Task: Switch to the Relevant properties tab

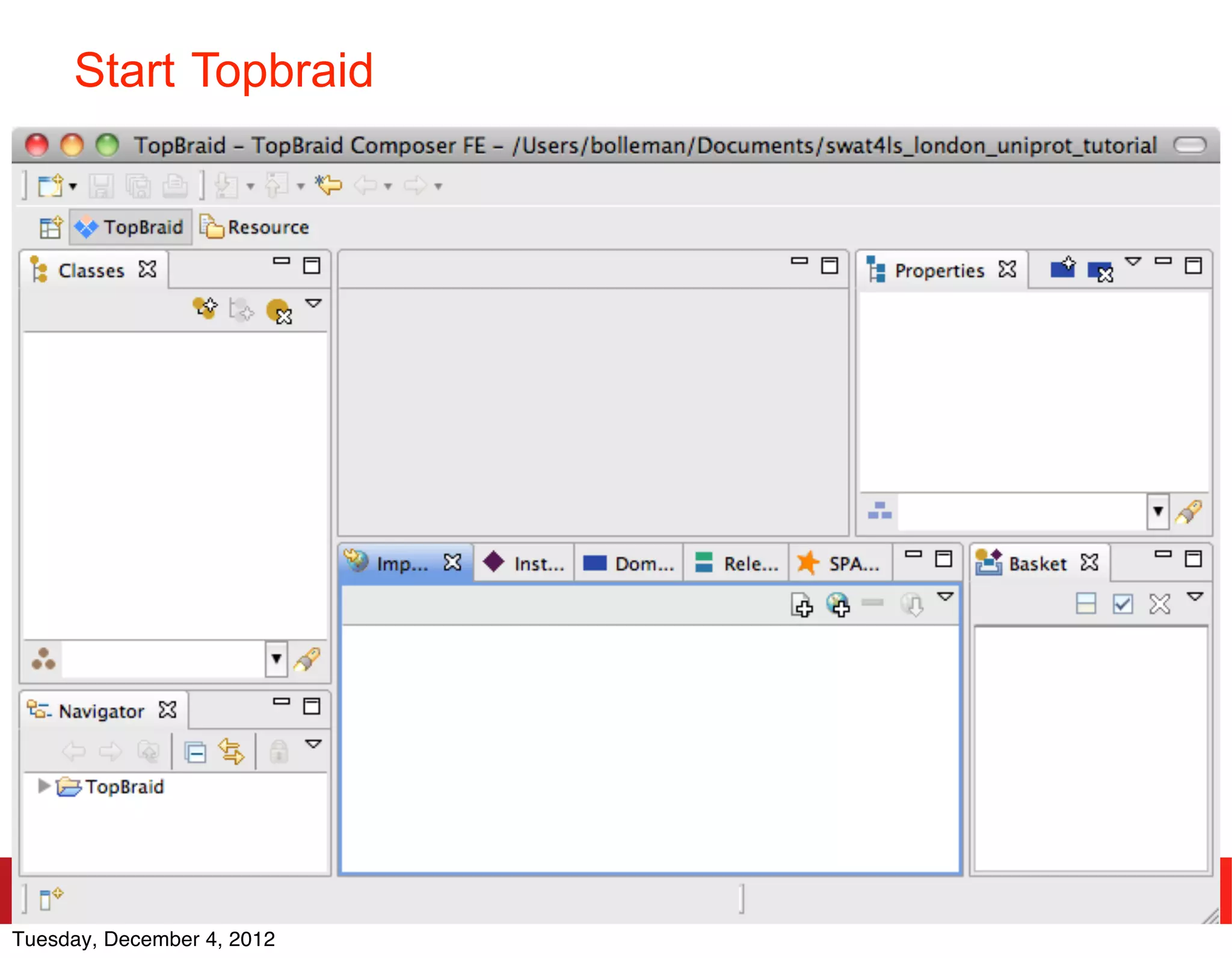Action: pos(736,563)
